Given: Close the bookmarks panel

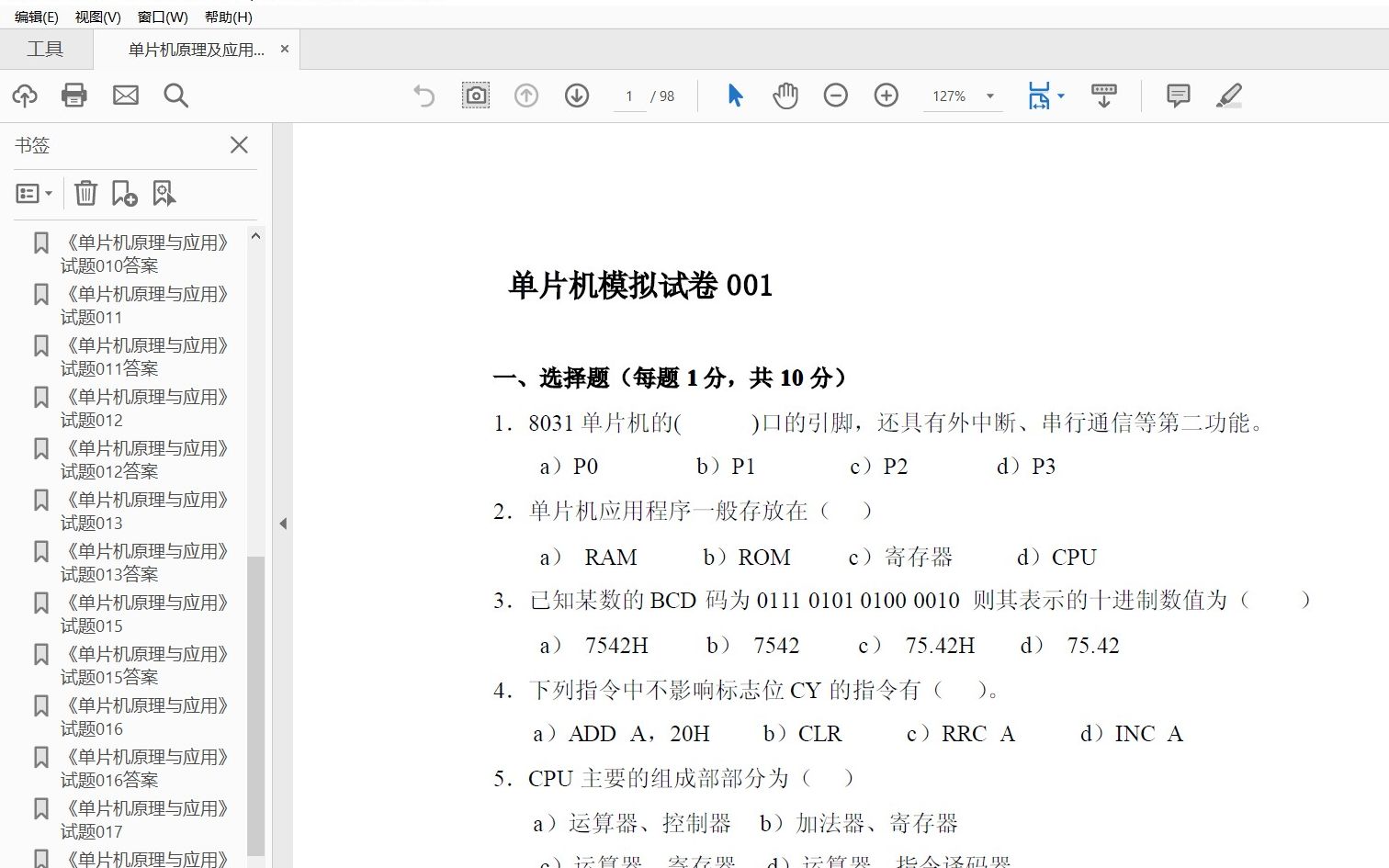Looking at the screenshot, I should 239,145.
